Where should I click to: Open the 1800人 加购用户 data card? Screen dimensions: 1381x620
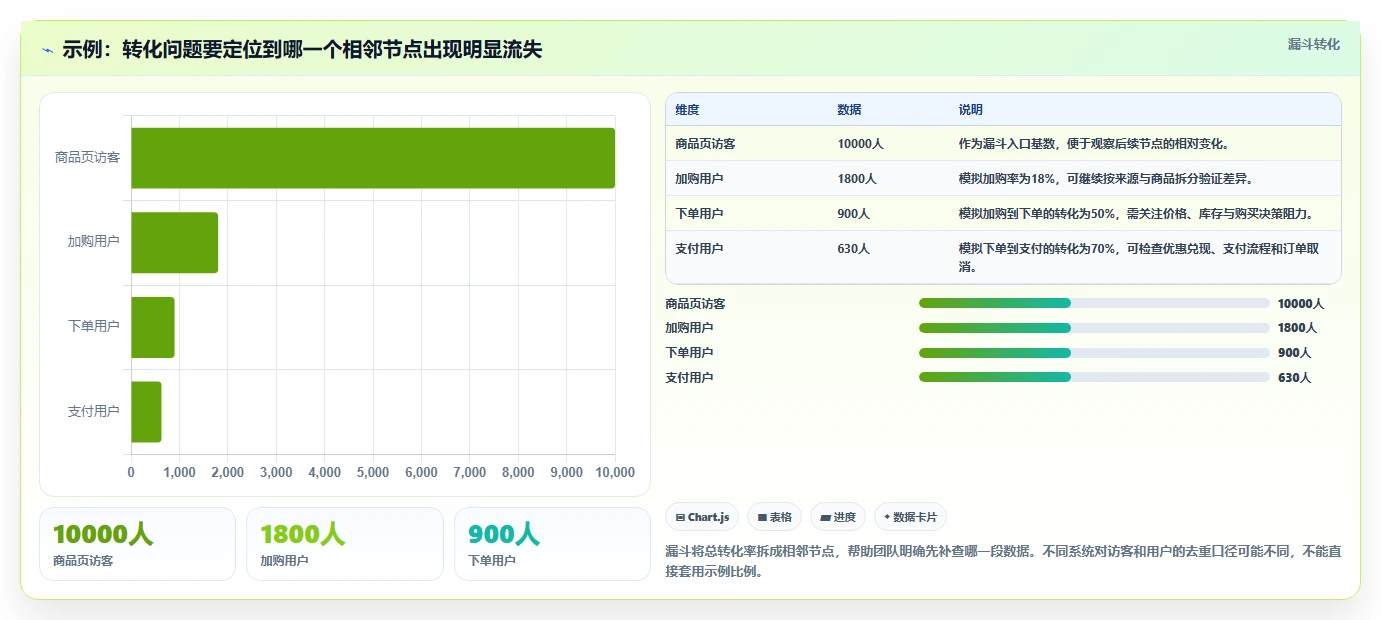tap(344, 544)
